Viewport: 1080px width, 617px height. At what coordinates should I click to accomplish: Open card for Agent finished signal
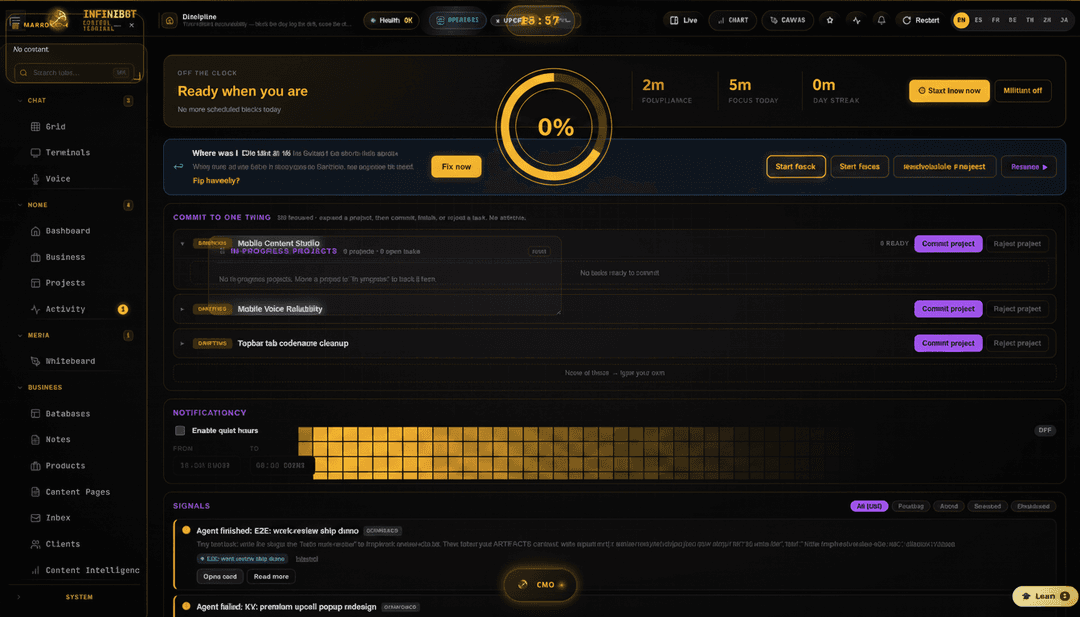coord(220,576)
